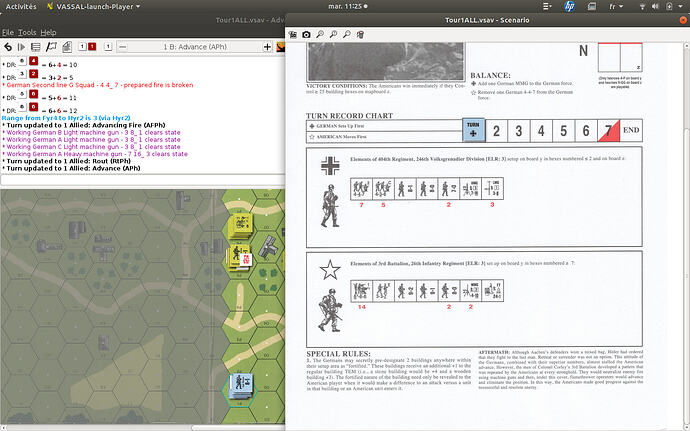
Task: Select turn 3 on the record chart
Action: (519, 131)
